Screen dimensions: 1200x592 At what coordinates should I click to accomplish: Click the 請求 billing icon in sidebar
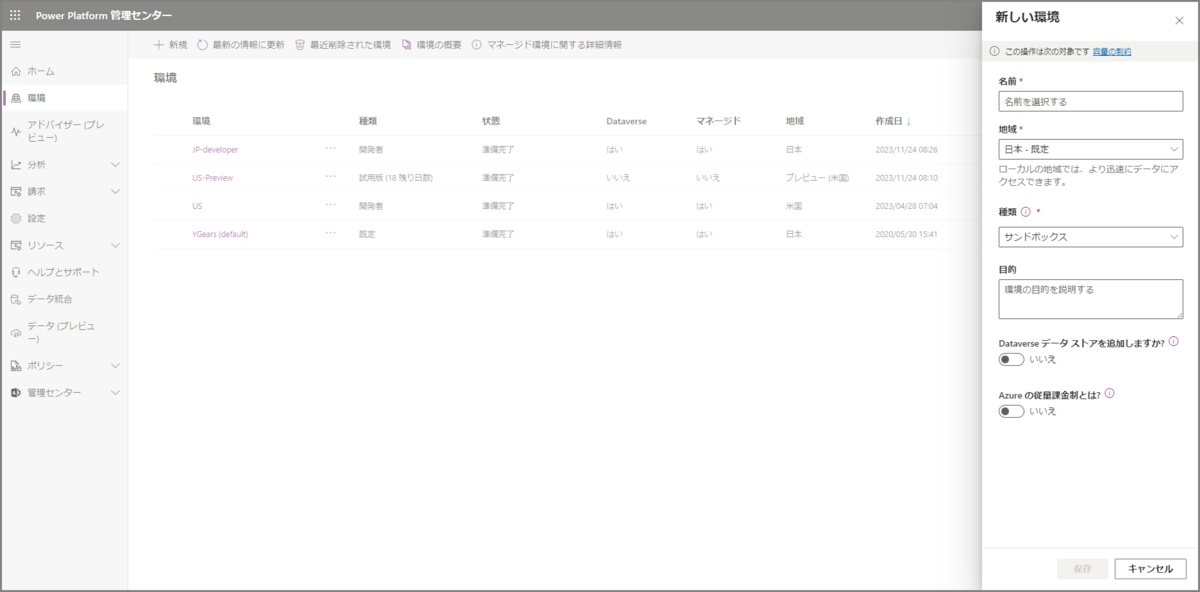[x=16, y=191]
